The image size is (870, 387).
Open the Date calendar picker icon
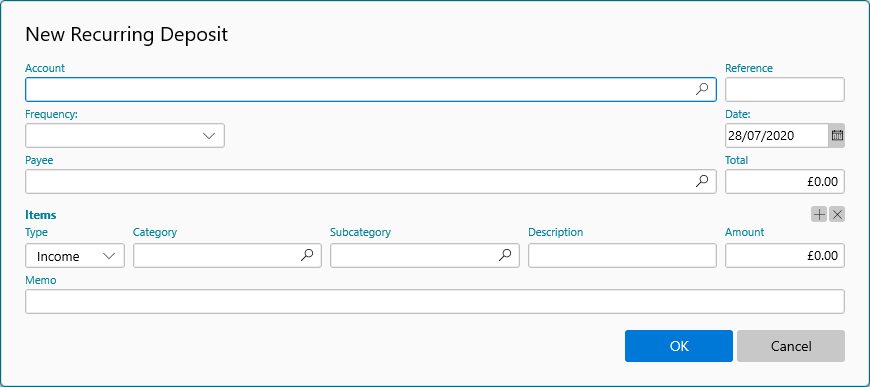click(x=837, y=135)
